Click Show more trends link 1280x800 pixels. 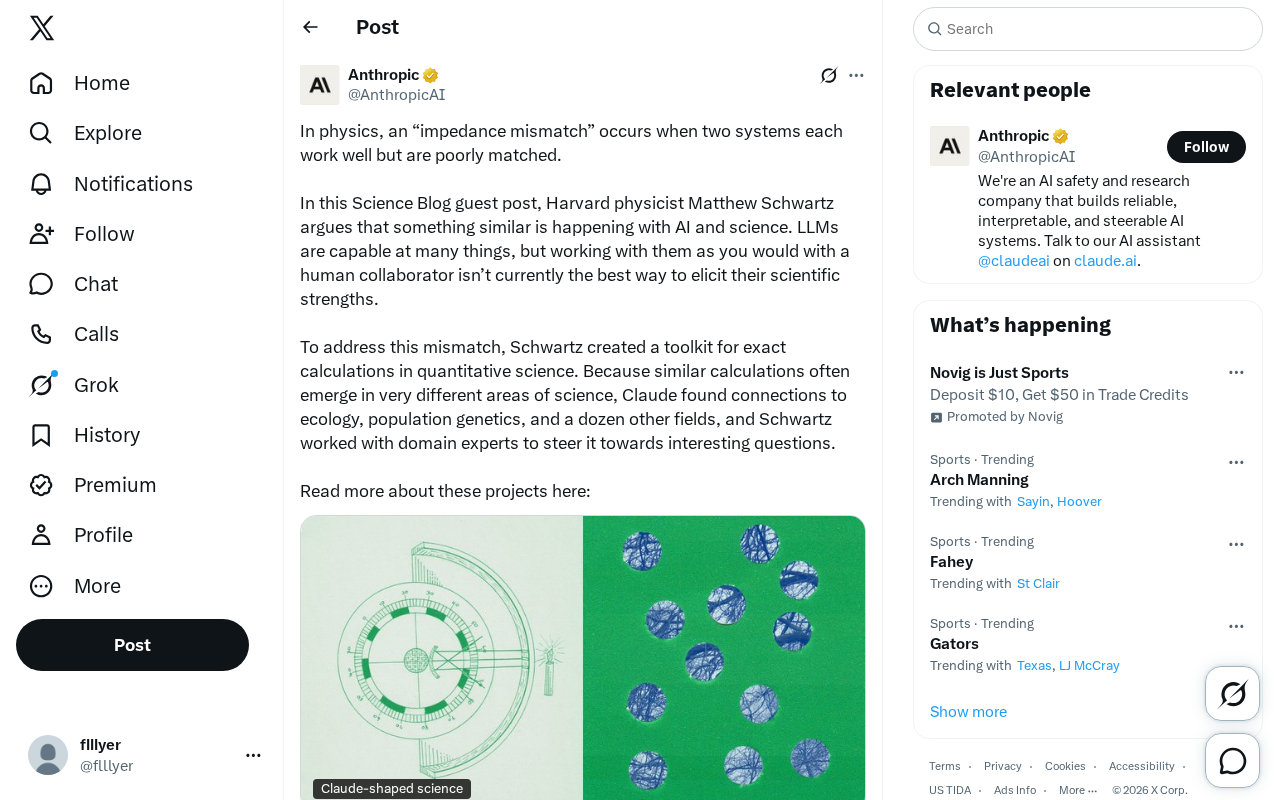968,712
